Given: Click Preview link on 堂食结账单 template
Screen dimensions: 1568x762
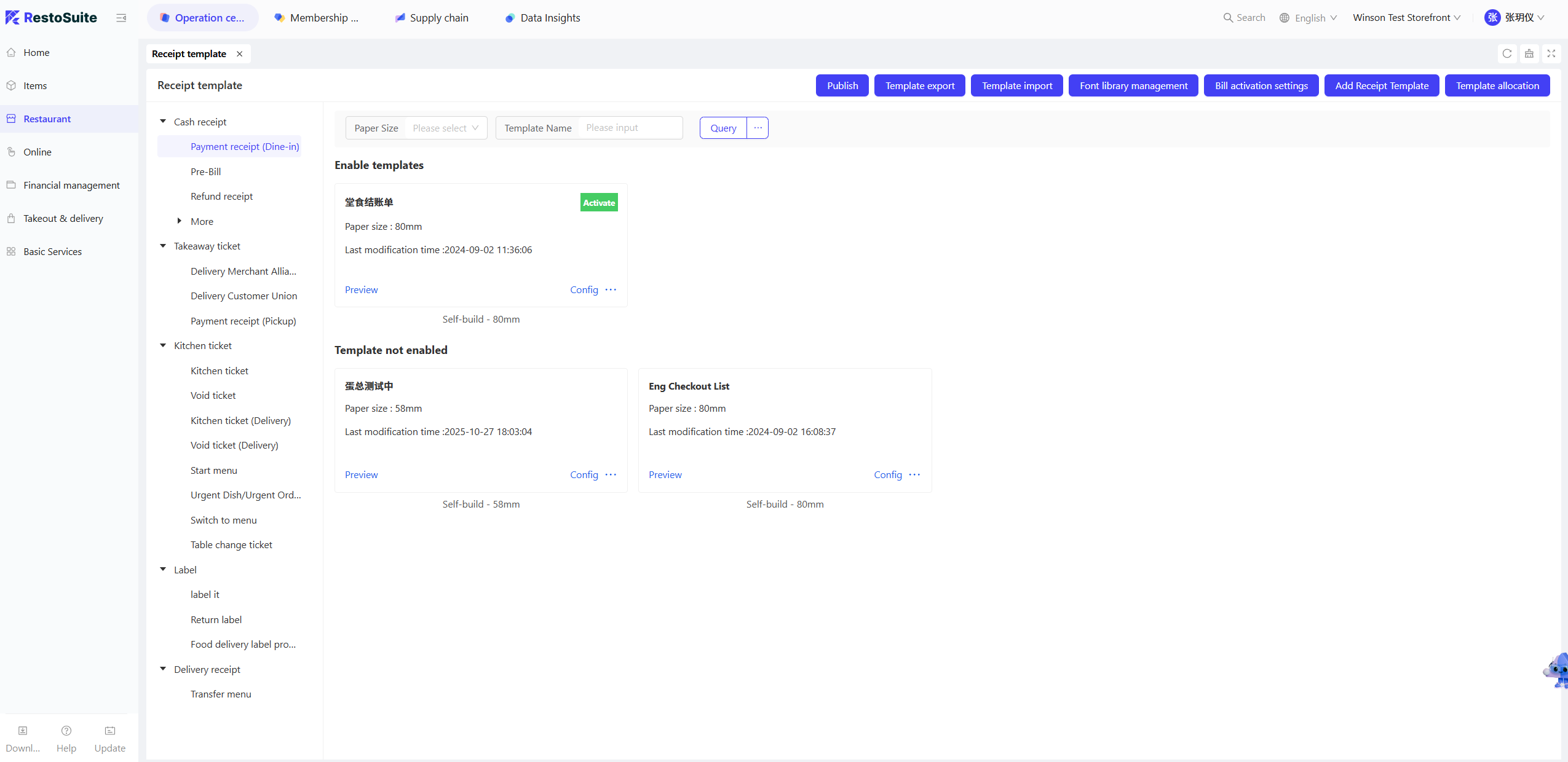Looking at the screenshot, I should pos(361,289).
